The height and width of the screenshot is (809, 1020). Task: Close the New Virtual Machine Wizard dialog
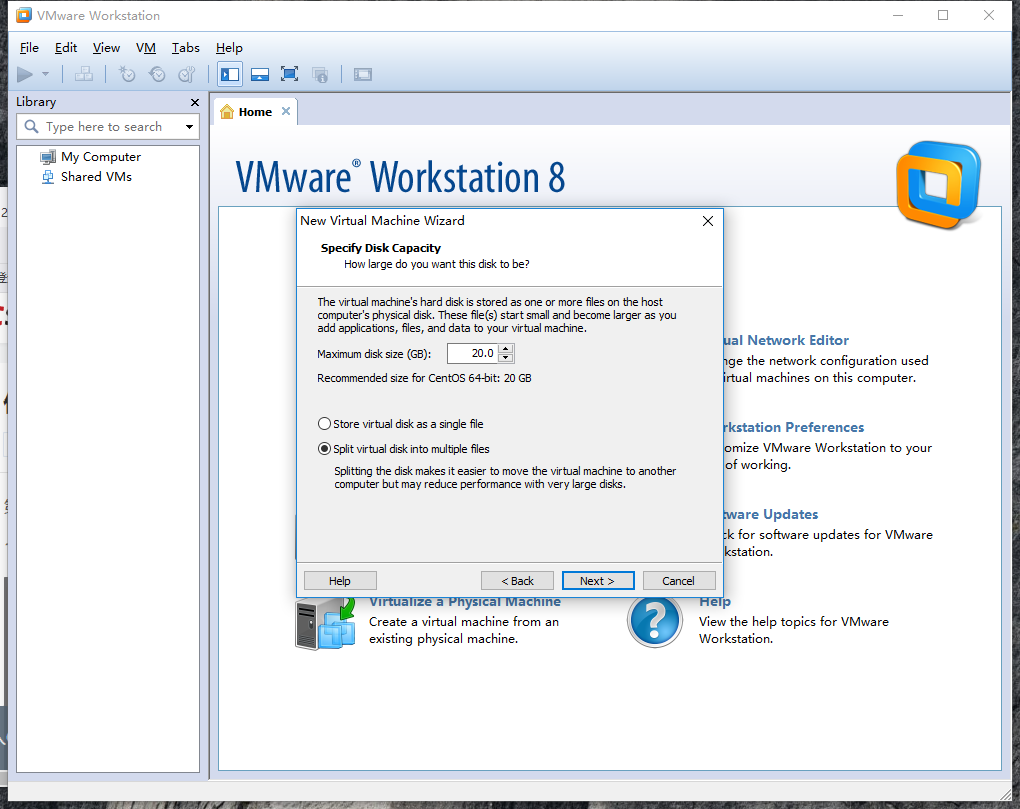tap(708, 221)
